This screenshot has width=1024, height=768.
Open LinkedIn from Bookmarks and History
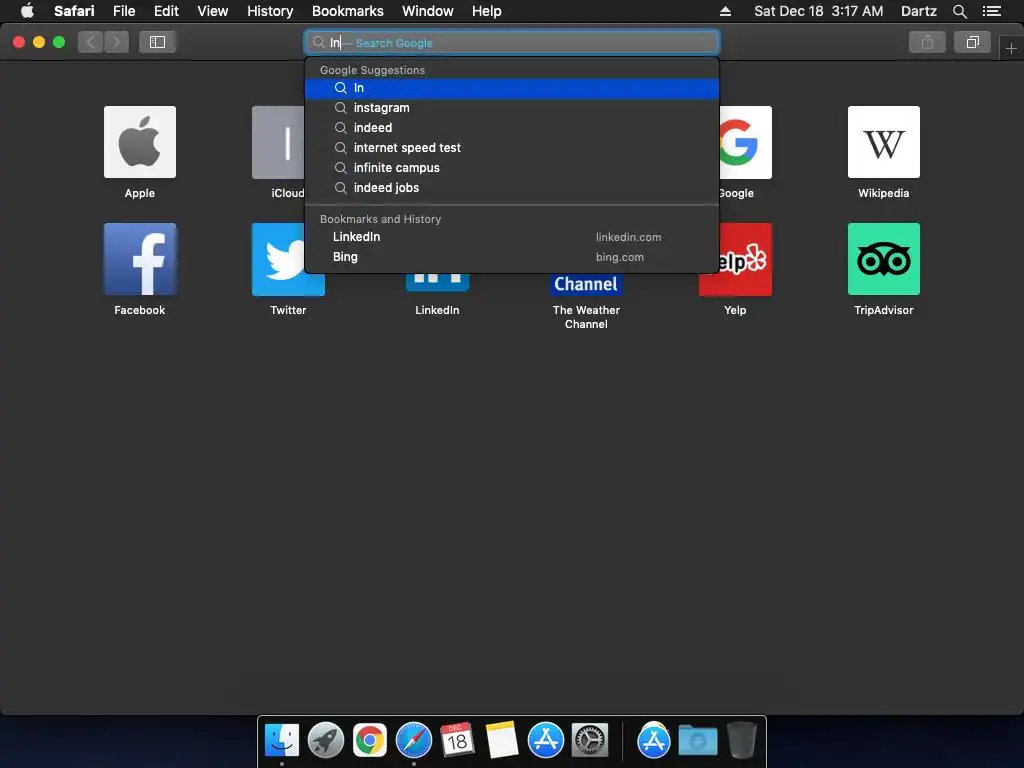point(512,237)
